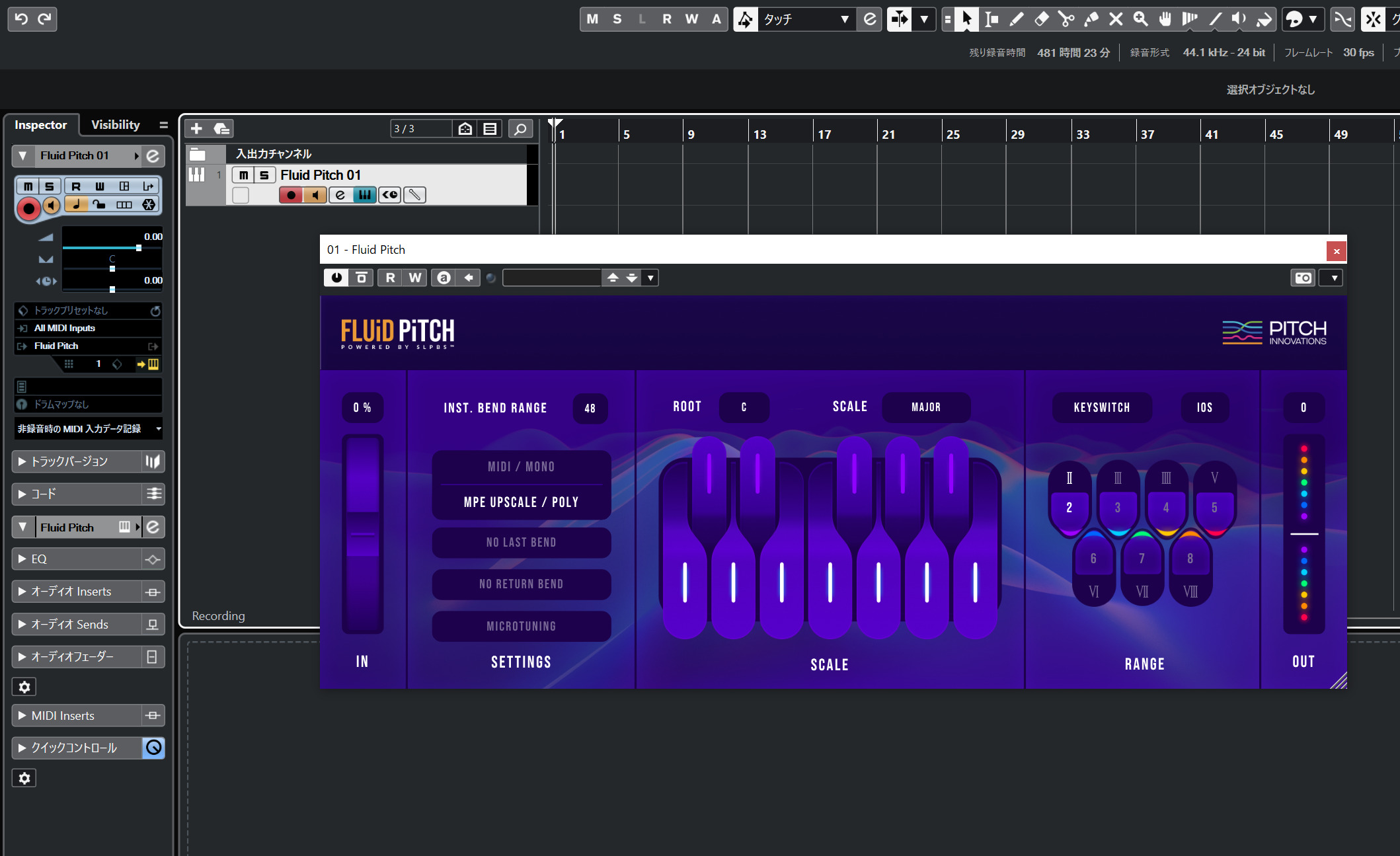Select the Mute X tool
Screen dimensions: 1400x856
point(1116,19)
